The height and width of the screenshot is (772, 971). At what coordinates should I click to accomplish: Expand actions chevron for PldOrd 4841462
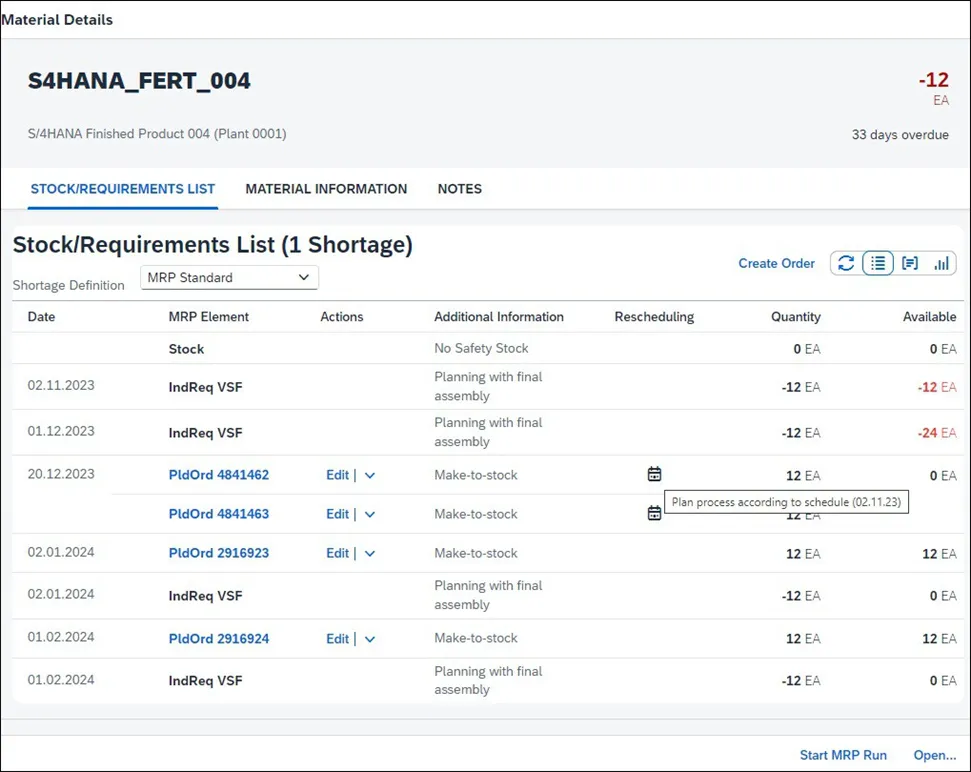370,476
